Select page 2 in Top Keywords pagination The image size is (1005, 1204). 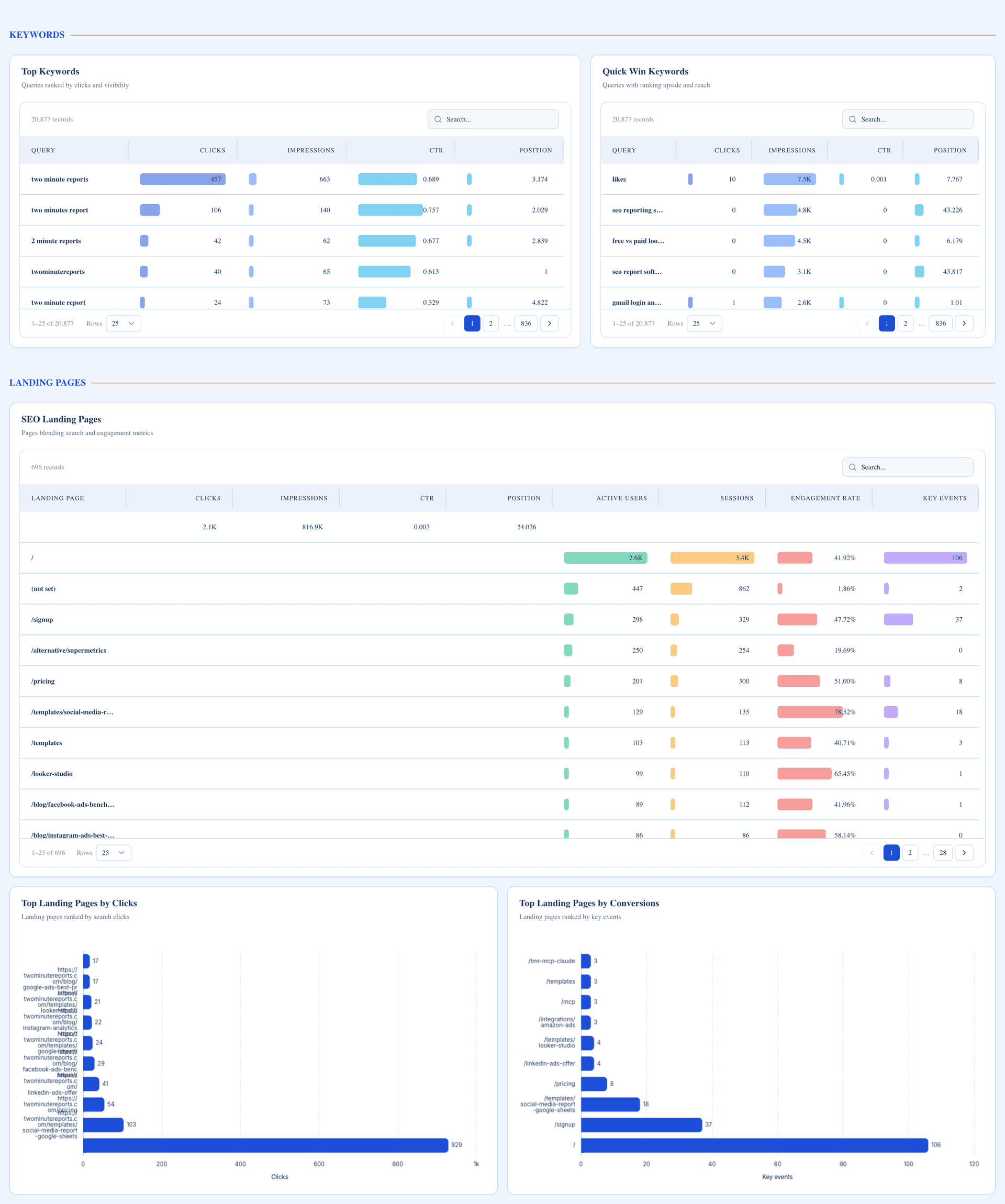(x=491, y=324)
